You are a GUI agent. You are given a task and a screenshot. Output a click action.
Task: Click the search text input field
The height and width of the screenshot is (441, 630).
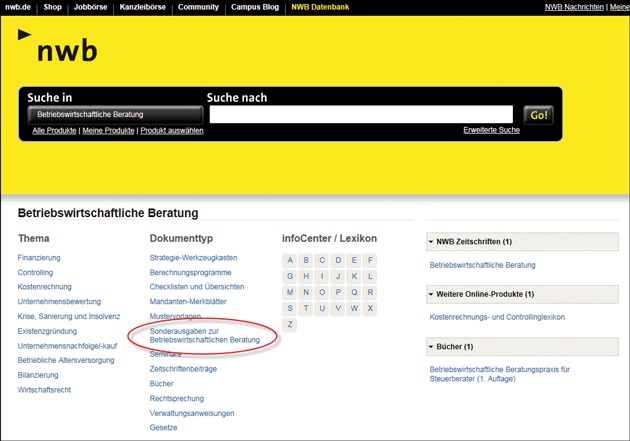tap(360, 115)
